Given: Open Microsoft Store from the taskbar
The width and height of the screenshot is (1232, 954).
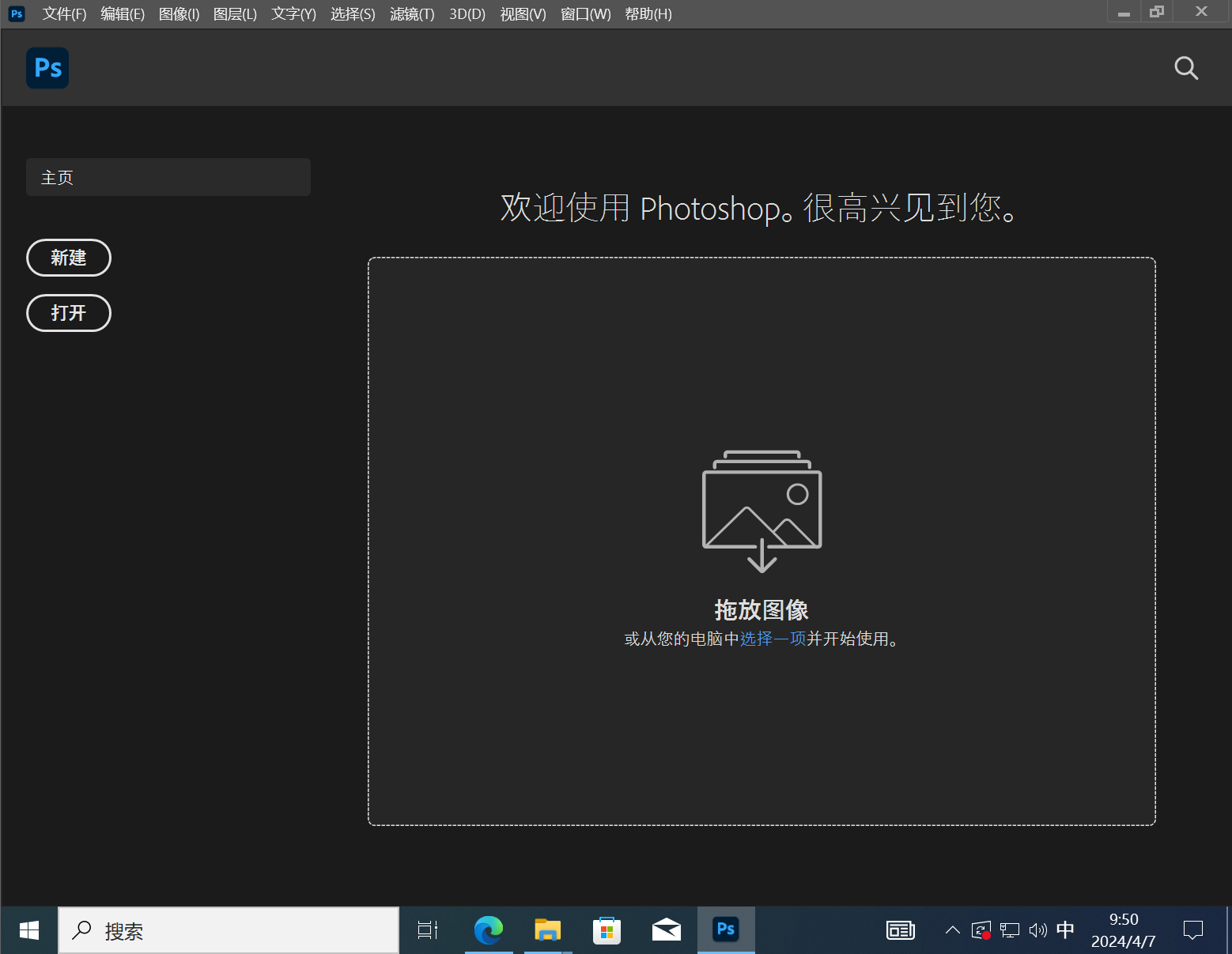Looking at the screenshot, I should [x=607, y=930].
